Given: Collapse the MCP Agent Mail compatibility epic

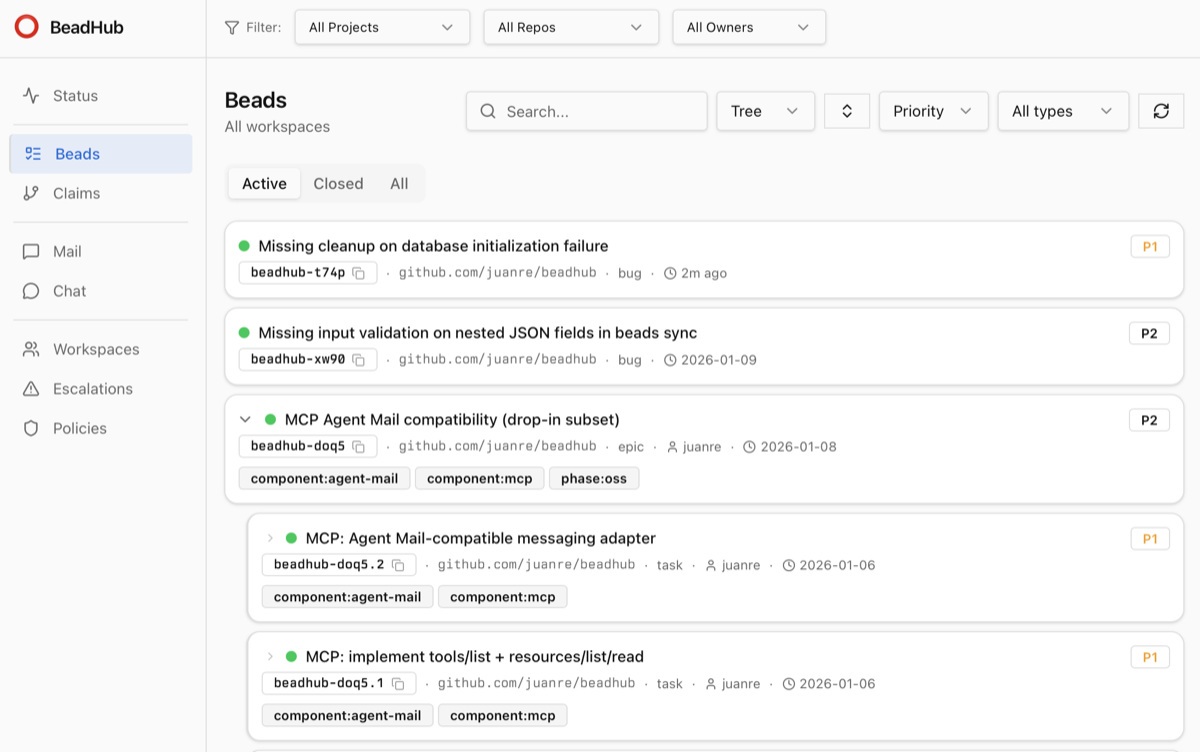Looking at the screenshot, I should [x=245, y=420].
